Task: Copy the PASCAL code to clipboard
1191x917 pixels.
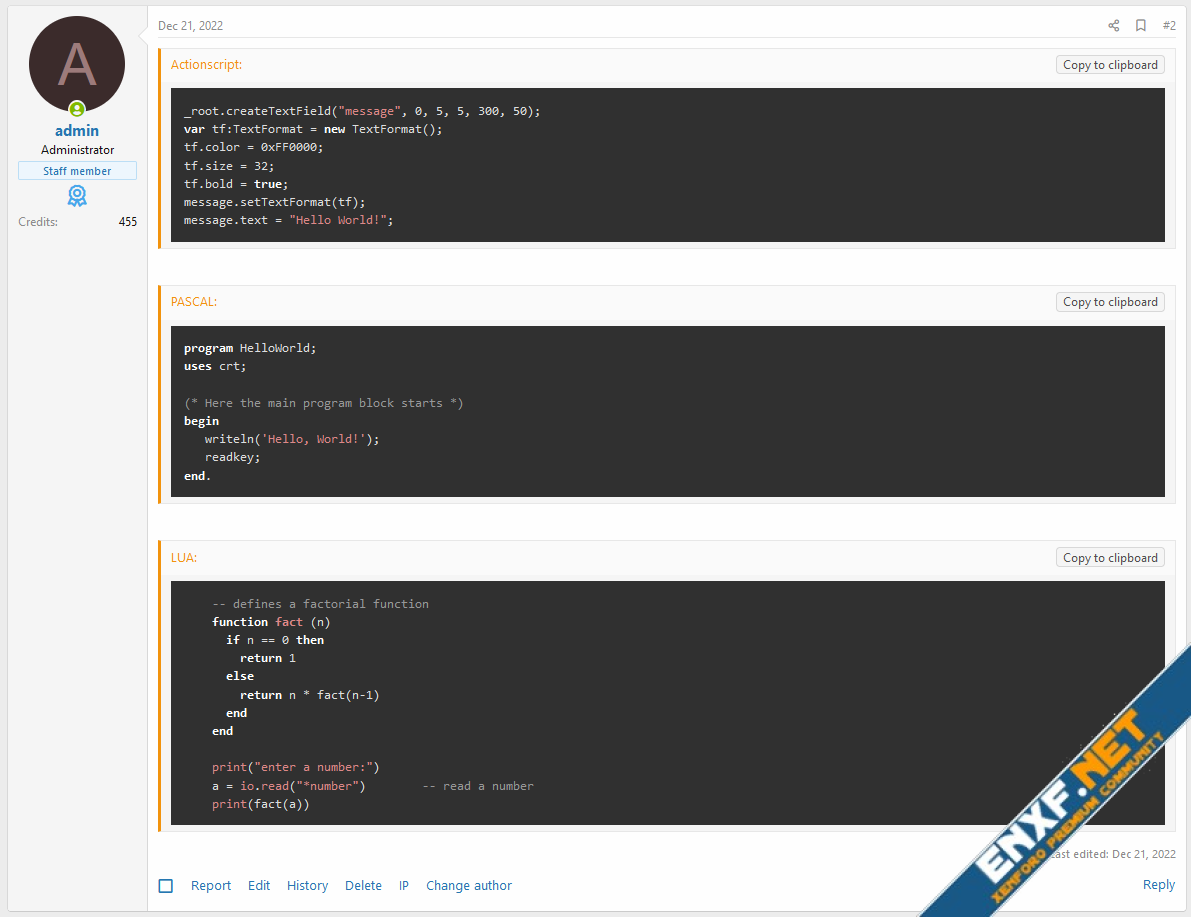Action: [x=1110, y=302]
